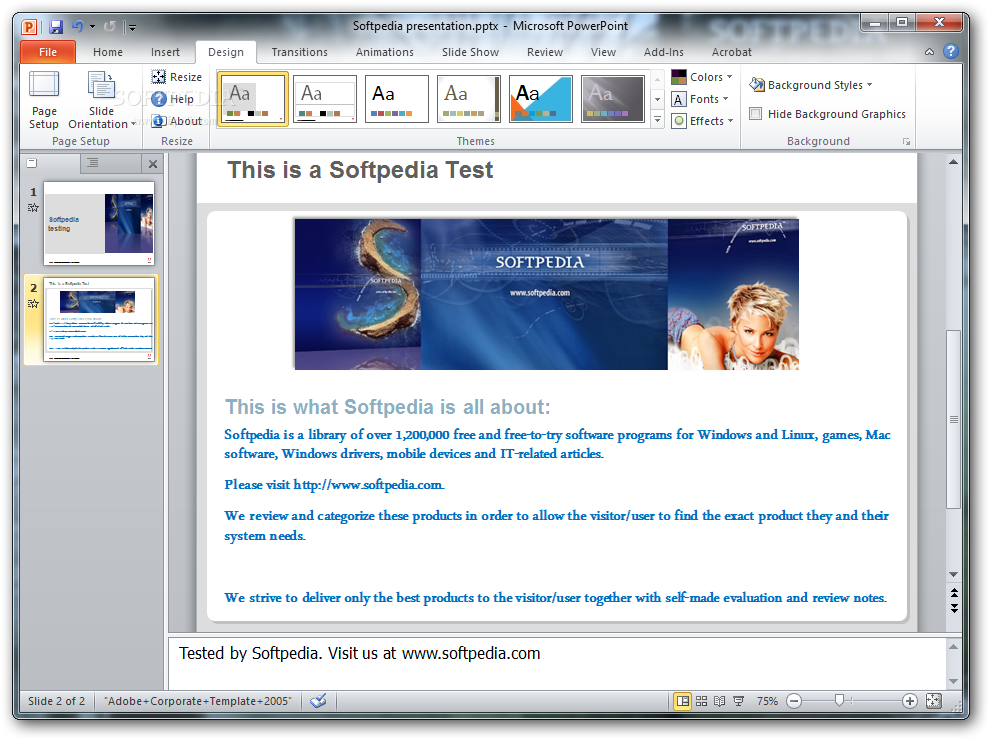990x740 pixels.
Task: Minimize the ribbon caret icon
Action: pyautogui.click(x=929, y=52)
